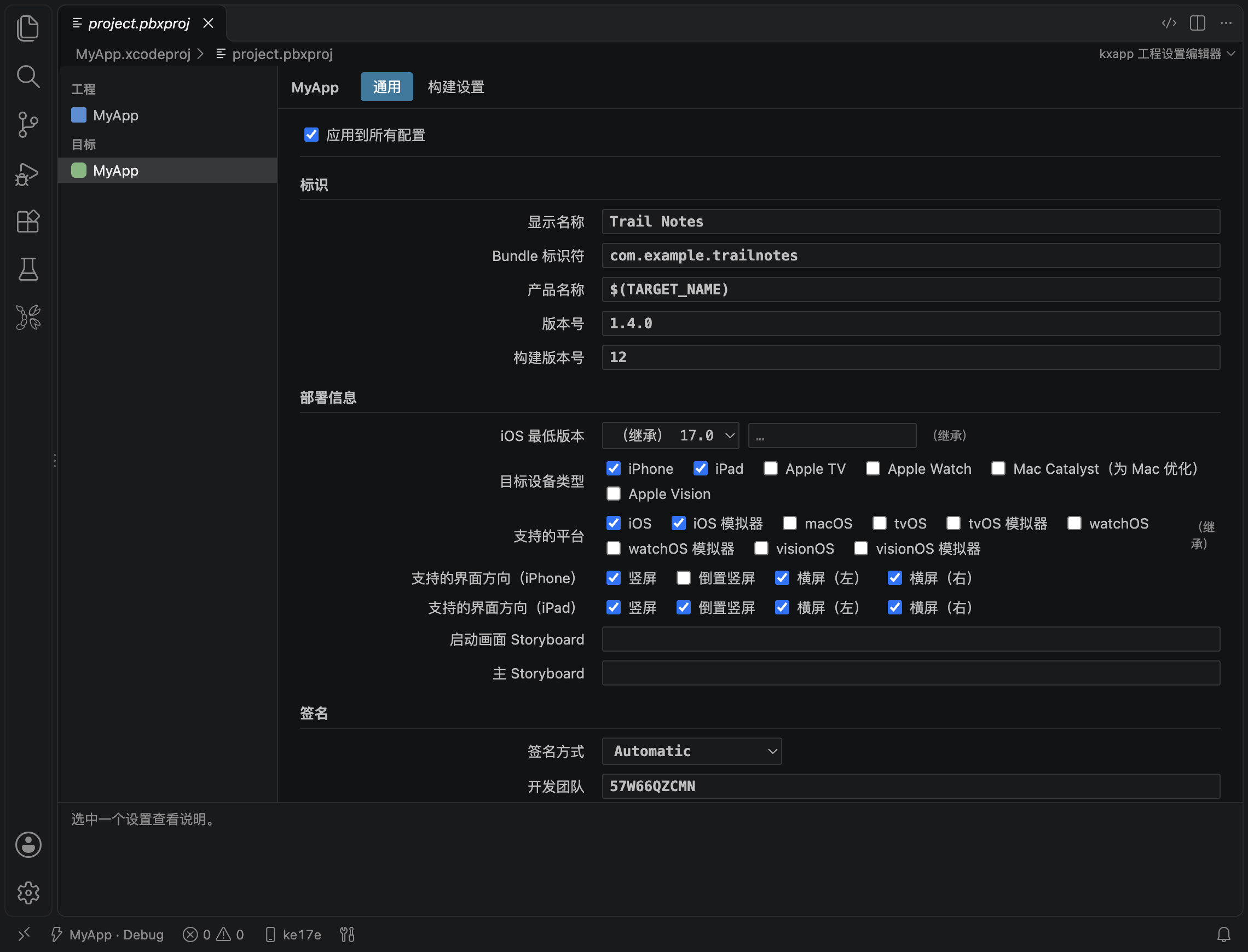This screenshot has width=1248, height=952.
Task: Open Run and Debug view
Action: [x=28, y=173]
